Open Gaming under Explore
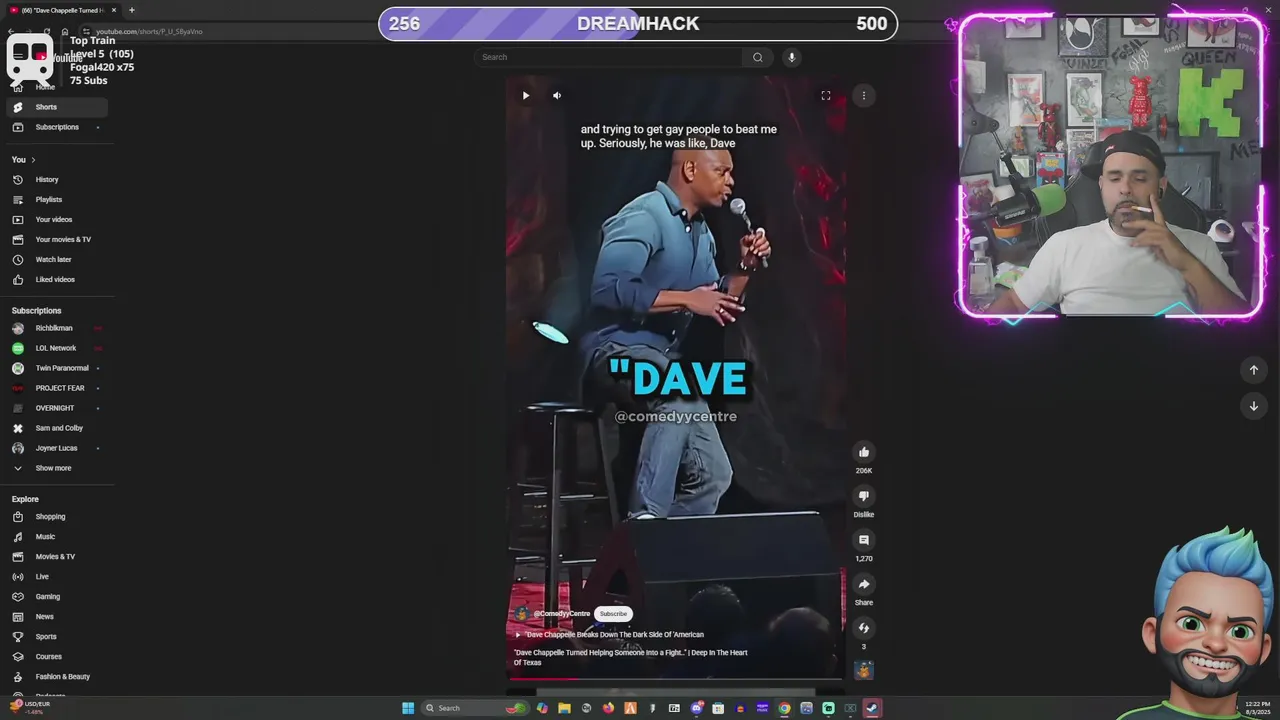 (x=56, y=597)
